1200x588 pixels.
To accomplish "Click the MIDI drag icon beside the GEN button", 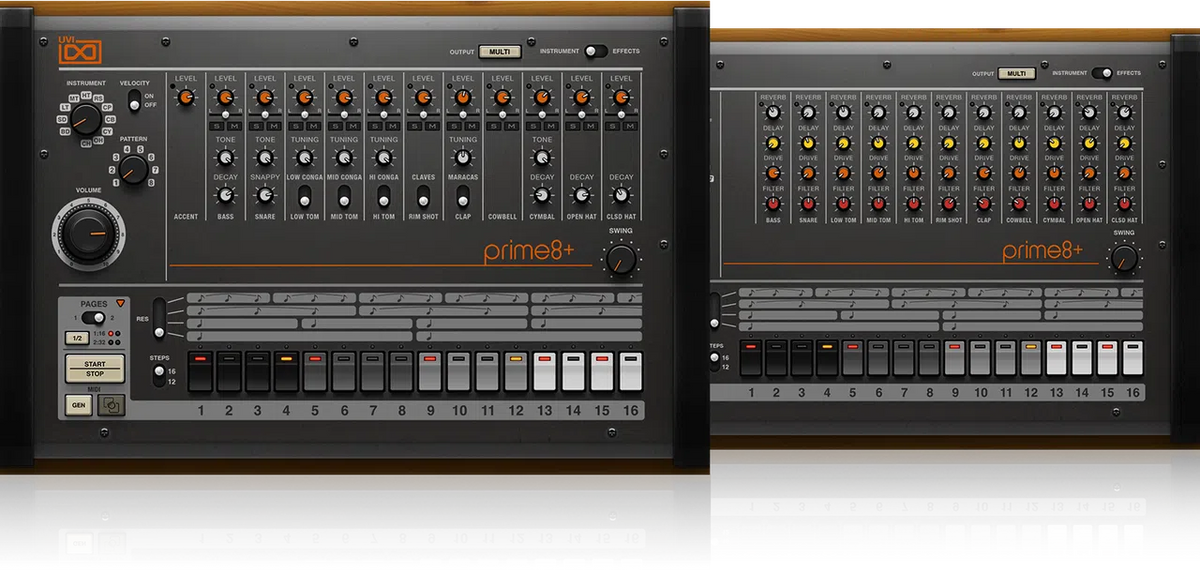I will tap(111, 405).
